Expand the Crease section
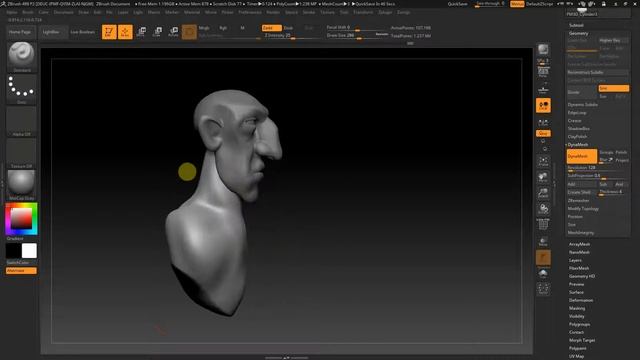This screenshot has width=640, height=360. [574, 121]
